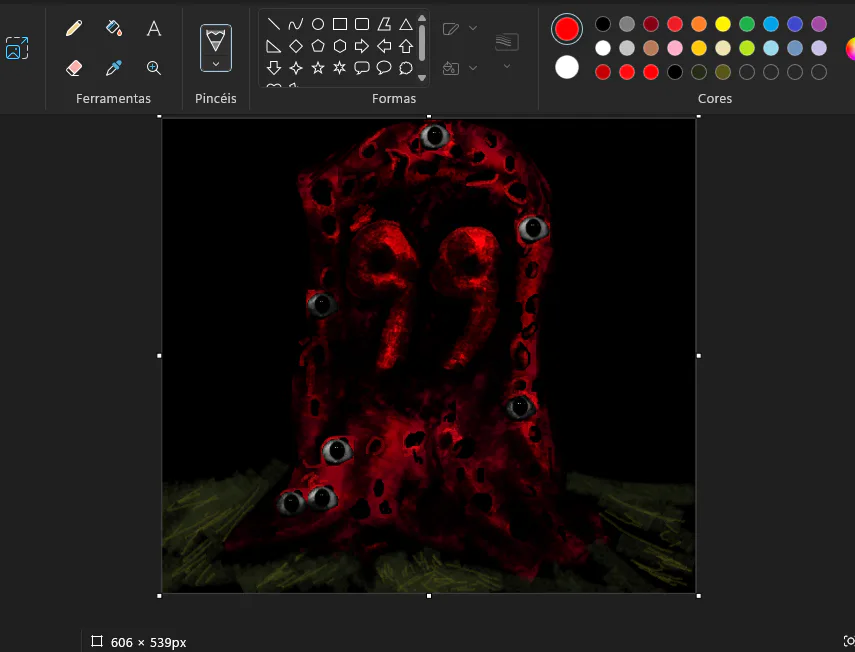Choose the yellow palette swatch
This screenshot has width=855, height=652.
722,24
